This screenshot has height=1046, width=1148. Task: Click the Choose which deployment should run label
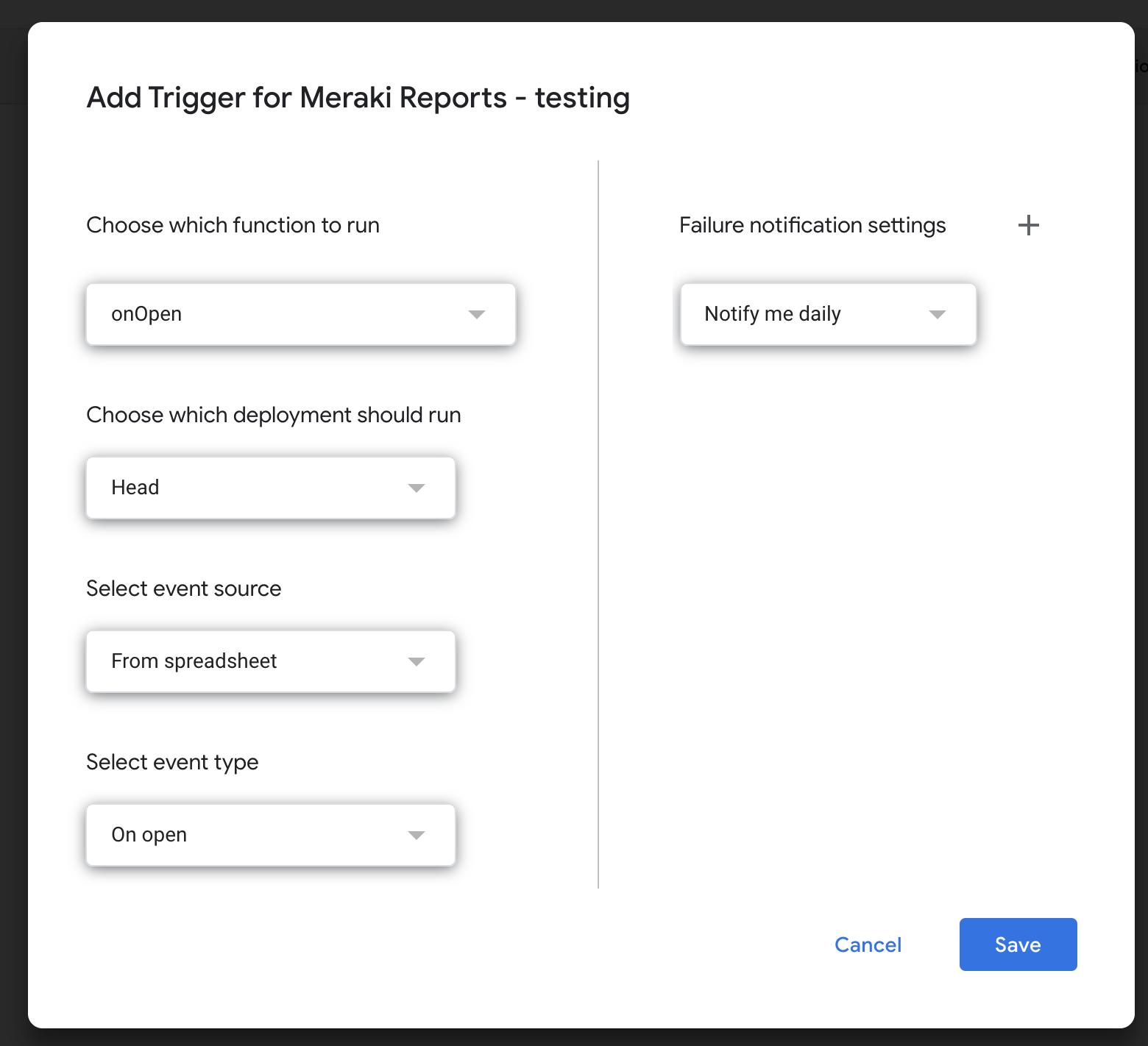click(x=273, y=415)
